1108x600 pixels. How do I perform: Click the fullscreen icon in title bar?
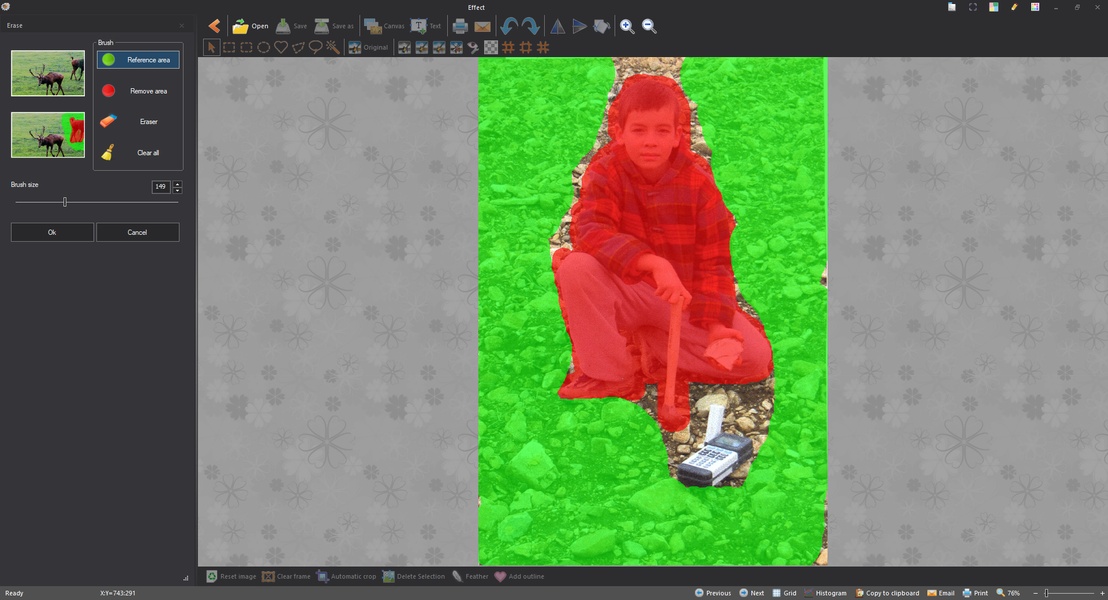click(x=972, y=7)
